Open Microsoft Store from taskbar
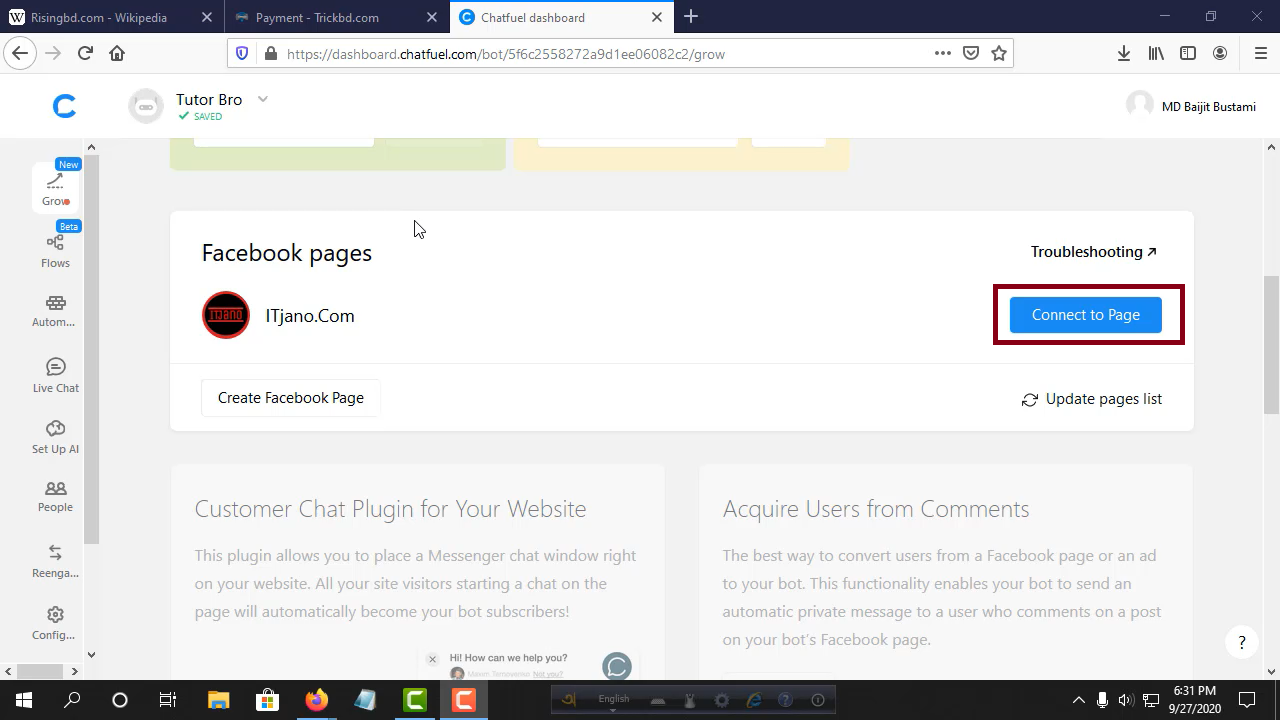This screenshot has height=720, width=1280. point(267,700)
